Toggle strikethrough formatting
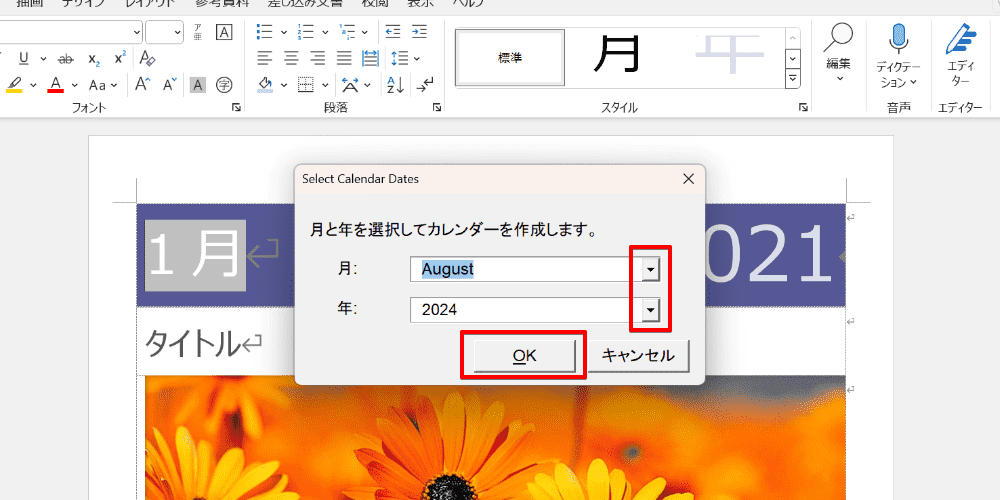 pyautogui.click(x=65, y=59)
